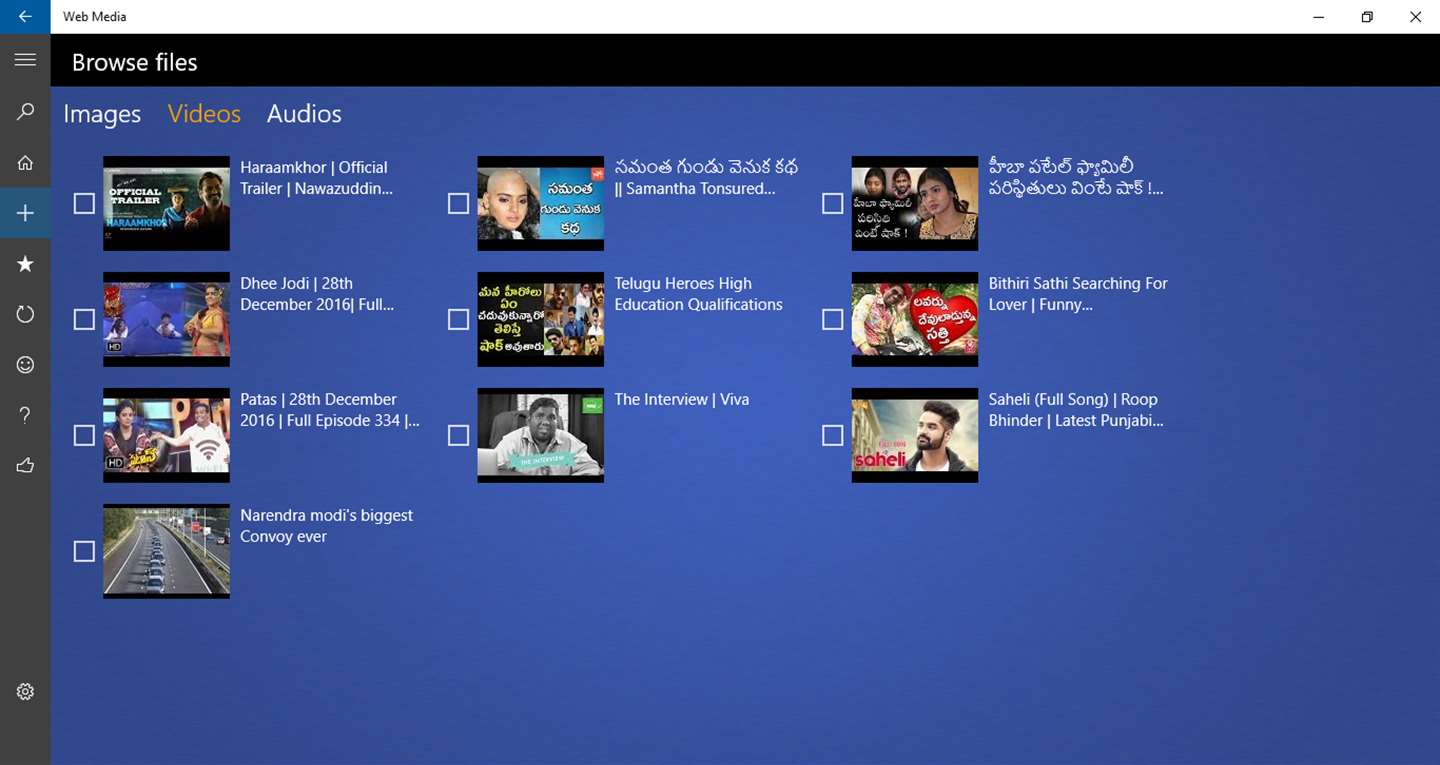Click title 'Bithiri Sathi Searching For Lover'

click(1078, 294)
